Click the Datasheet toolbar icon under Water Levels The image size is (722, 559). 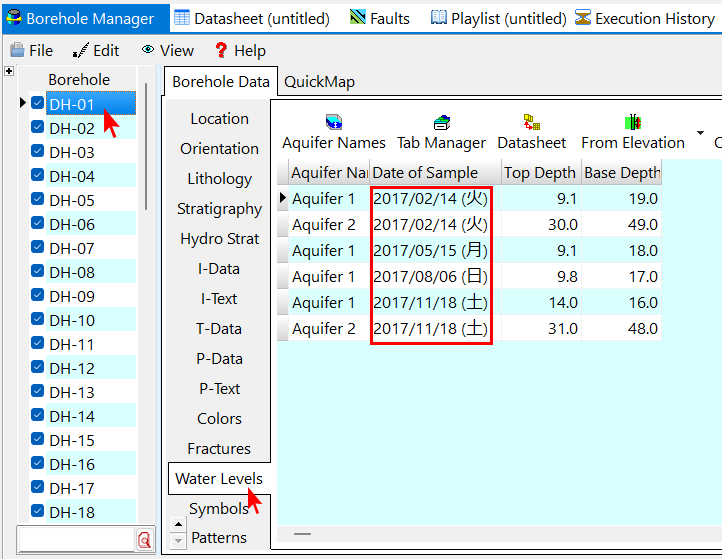pos(531,123)
